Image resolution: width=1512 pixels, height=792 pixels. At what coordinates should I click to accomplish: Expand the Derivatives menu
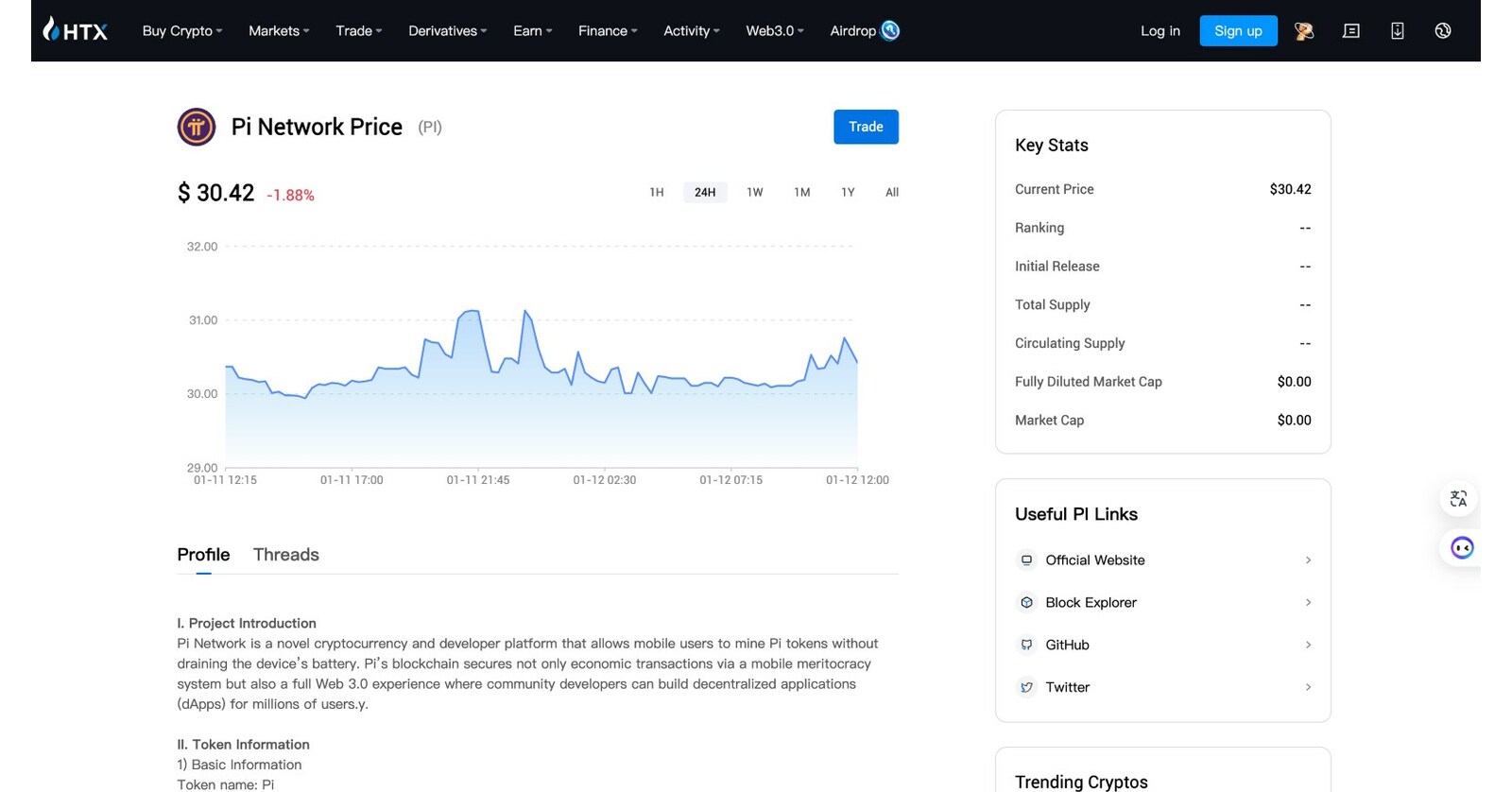[448, 31]
